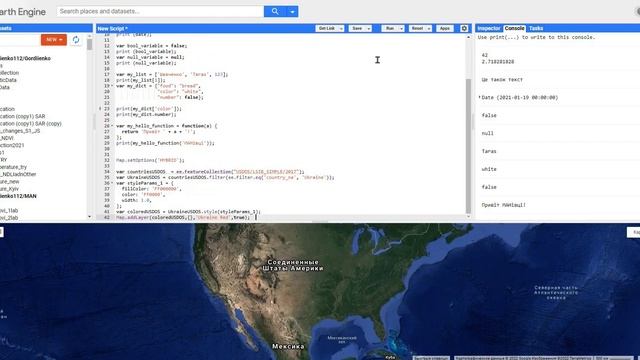Place cursor on line 32 Map.setOptions code
Image resolution: width=640 pixels, height=360 pixels.
150,160
